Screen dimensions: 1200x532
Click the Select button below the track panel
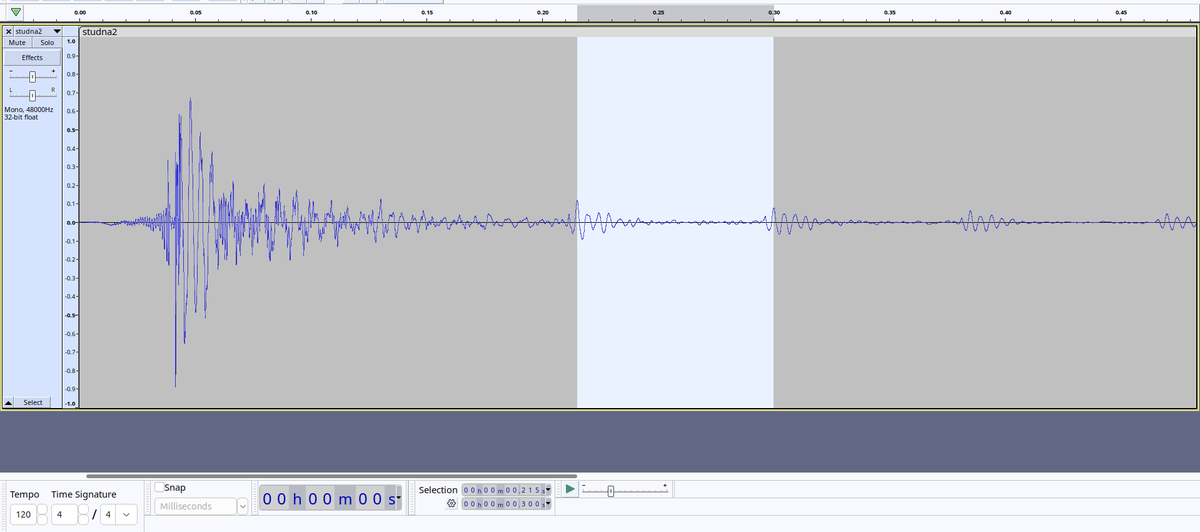pyautogui.click(x=33, y=402)
